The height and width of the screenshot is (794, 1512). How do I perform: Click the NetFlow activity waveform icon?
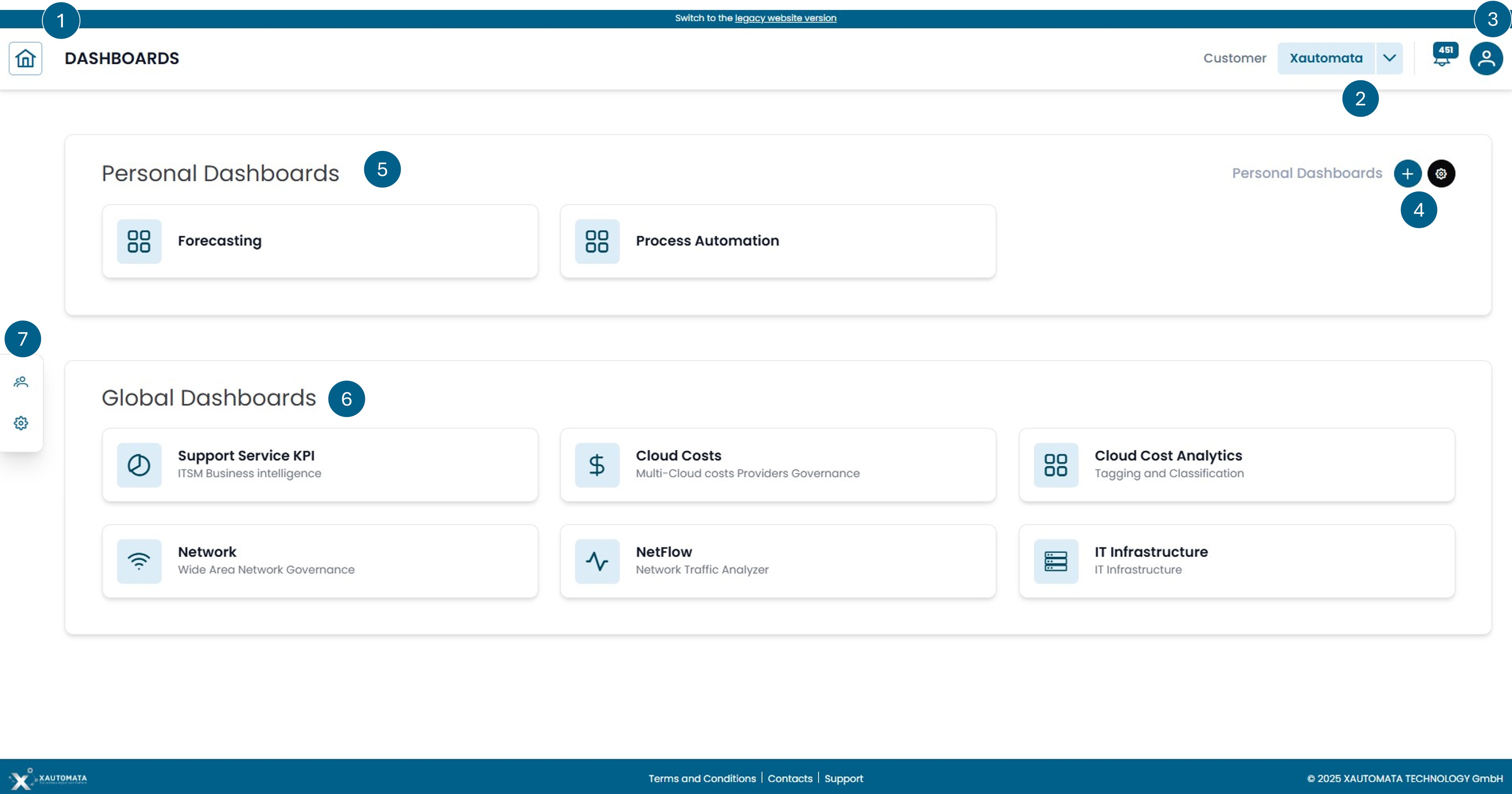pos(597,561)
